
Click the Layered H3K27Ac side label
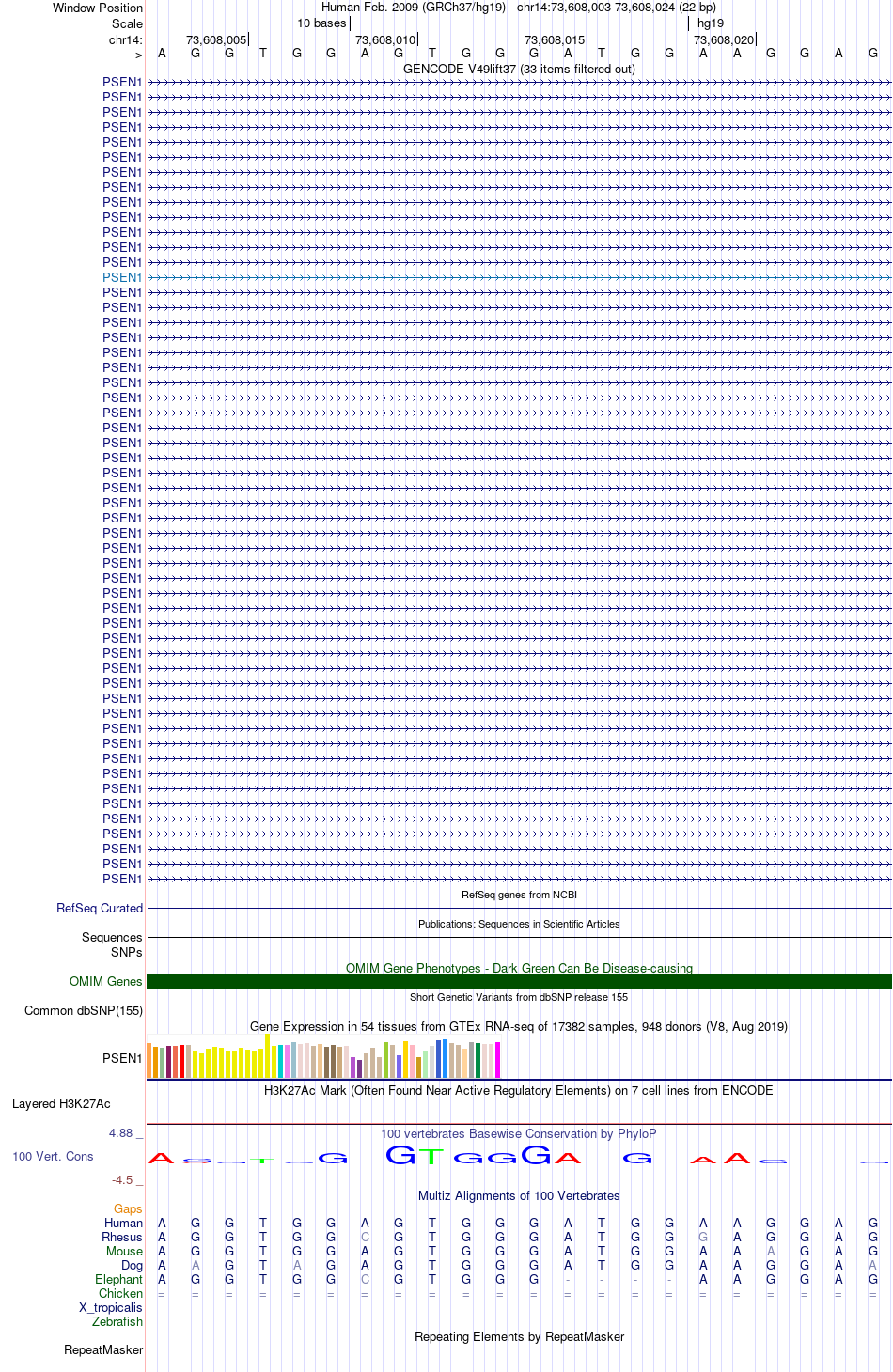tap(61, 1103)
